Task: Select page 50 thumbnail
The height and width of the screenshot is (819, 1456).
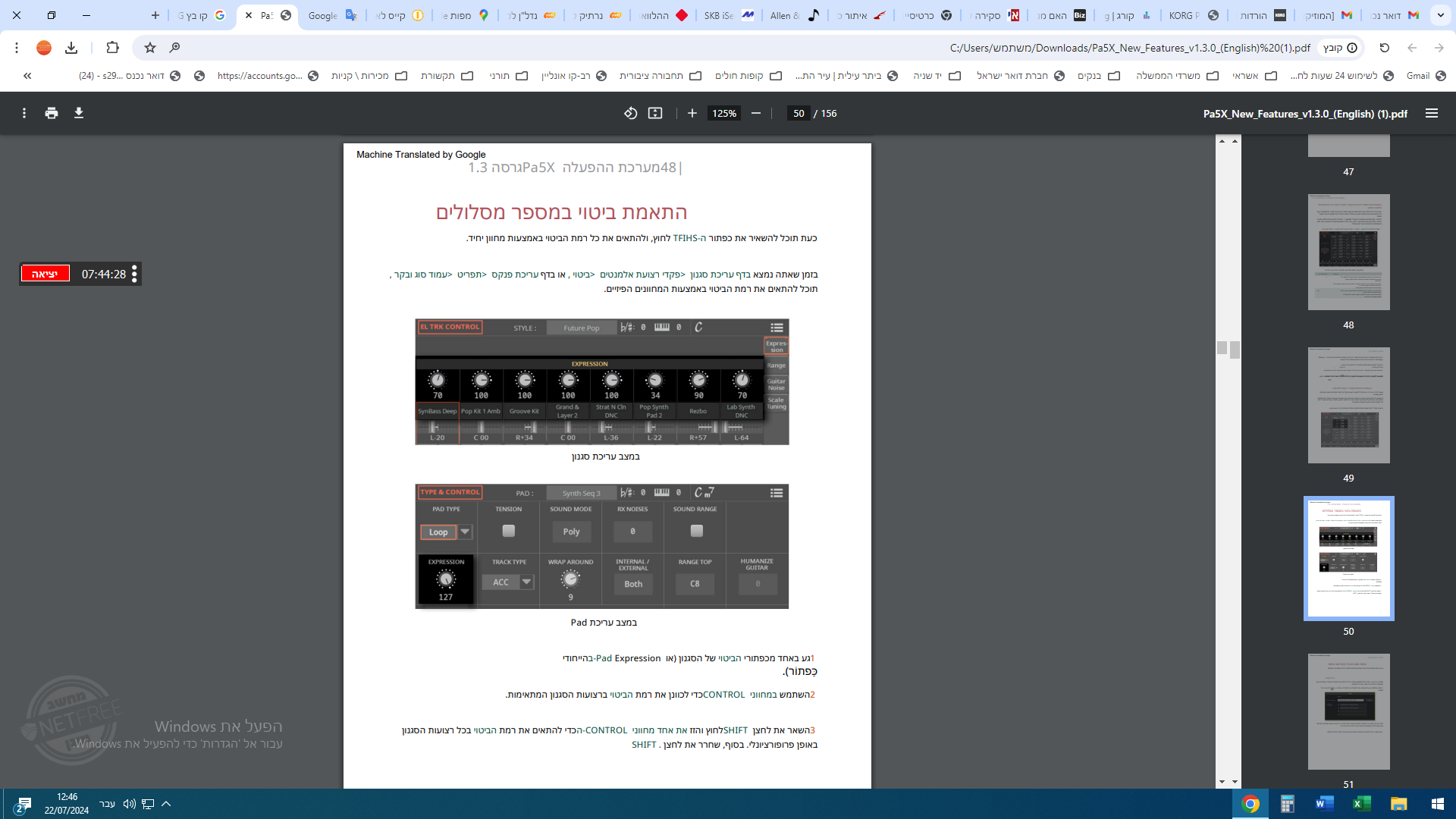Action: tap(1348, 558)
